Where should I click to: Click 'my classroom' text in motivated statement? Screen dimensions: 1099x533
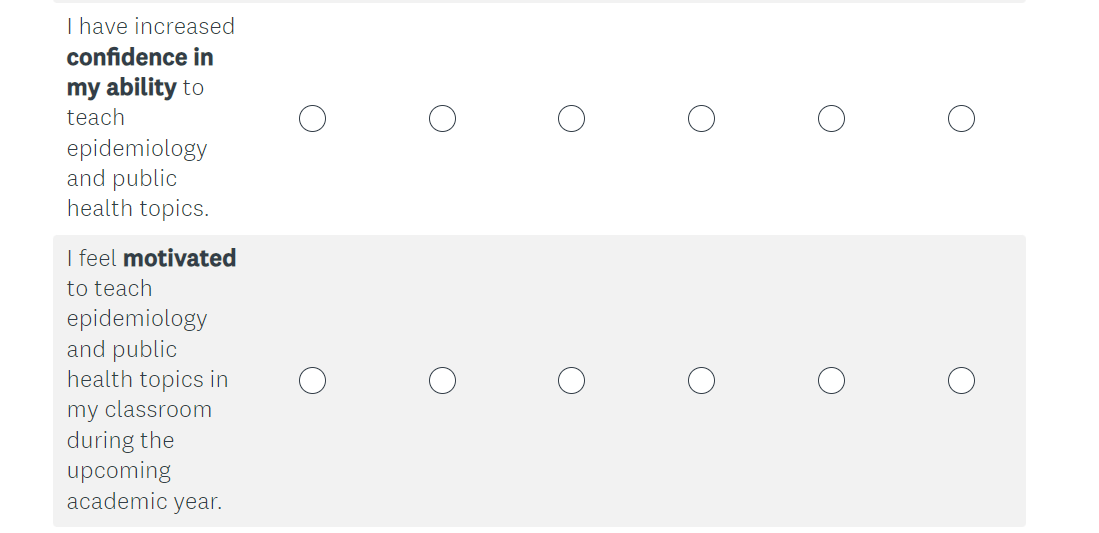(139, 410)
